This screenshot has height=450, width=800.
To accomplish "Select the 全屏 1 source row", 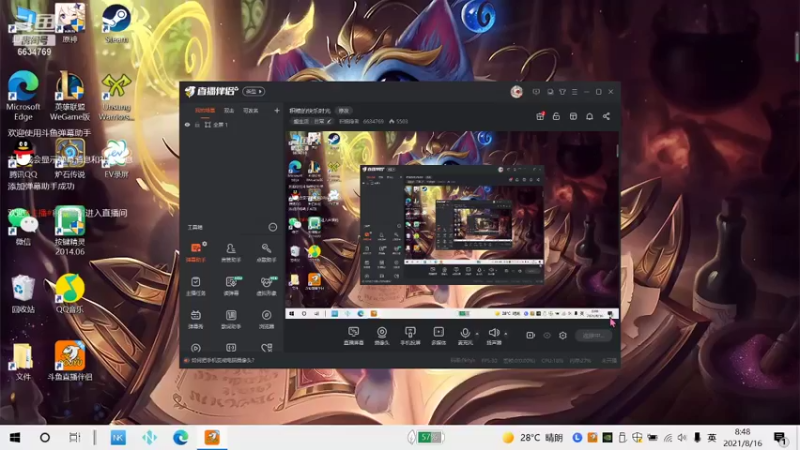I will [232, 124].
